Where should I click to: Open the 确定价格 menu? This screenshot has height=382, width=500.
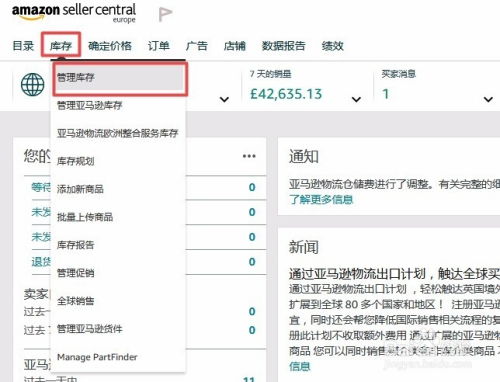pyautogui.click(x=110, y=46)
